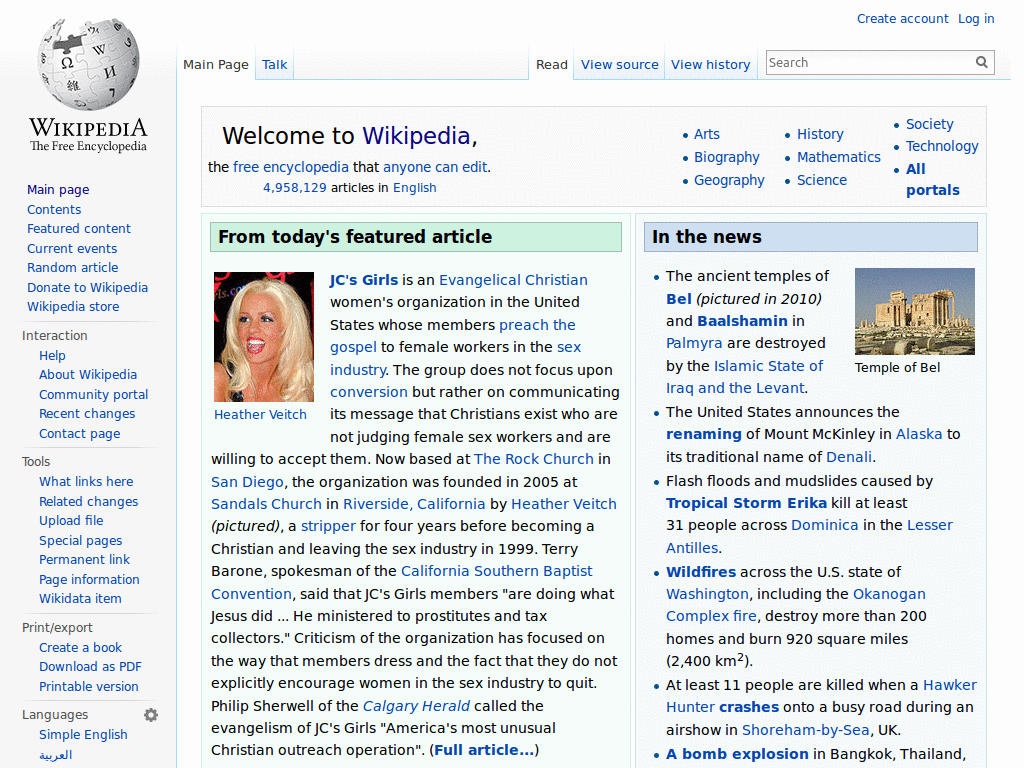Open the Calgary Herald link
This screenshot has height=768, width=1024.
(x=416, y=706)
